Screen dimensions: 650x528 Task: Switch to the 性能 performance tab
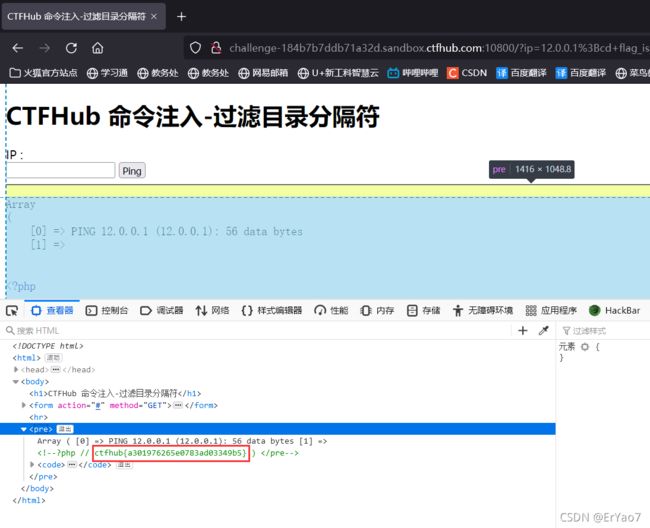[x=331, y=310]
